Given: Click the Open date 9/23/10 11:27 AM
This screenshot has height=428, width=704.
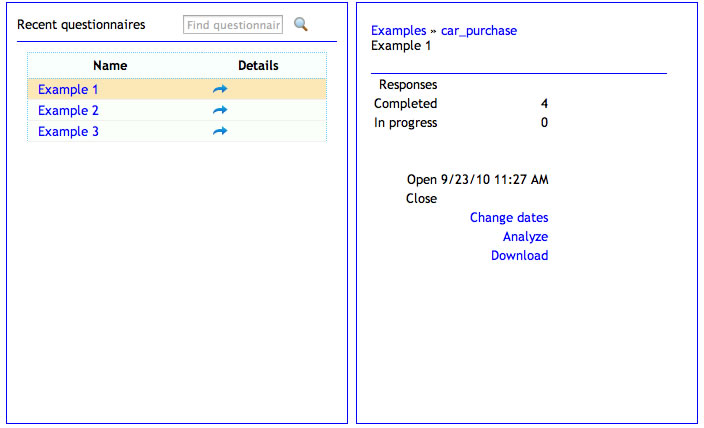Looking at the screenshot, I should click(x=494, y=180).
